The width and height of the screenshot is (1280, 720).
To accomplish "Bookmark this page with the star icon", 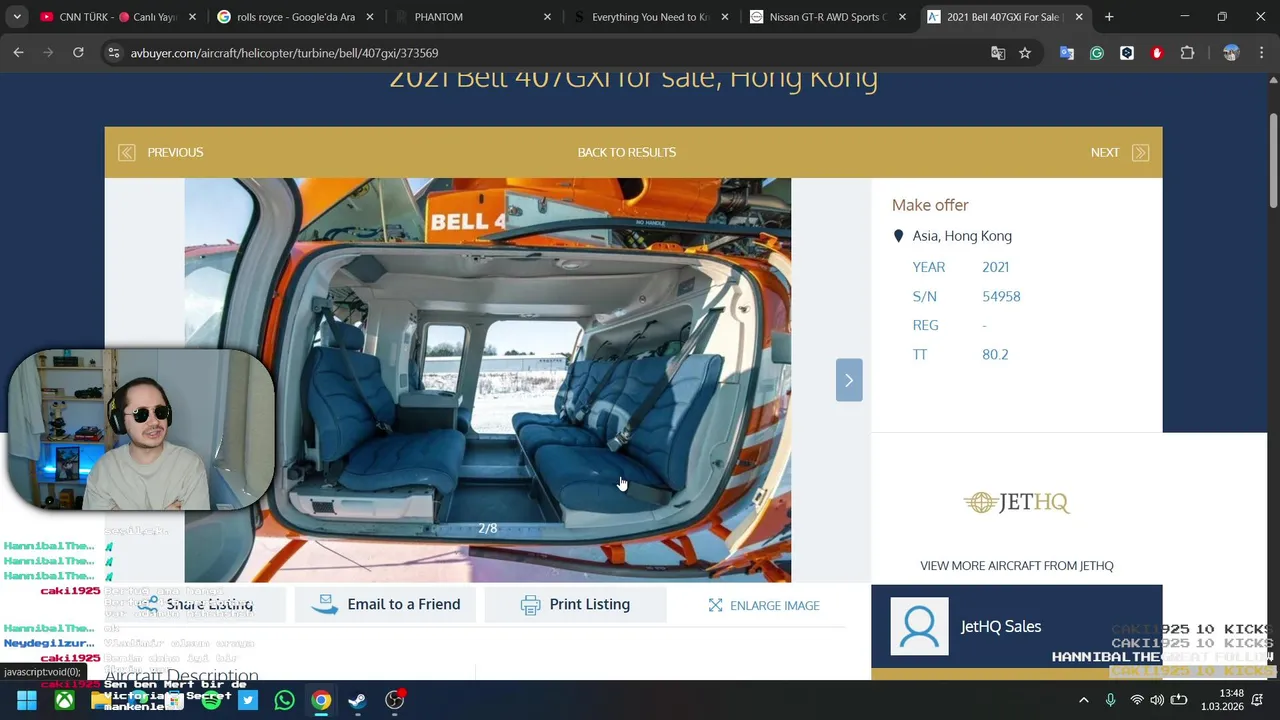I will coord(1025,53).
